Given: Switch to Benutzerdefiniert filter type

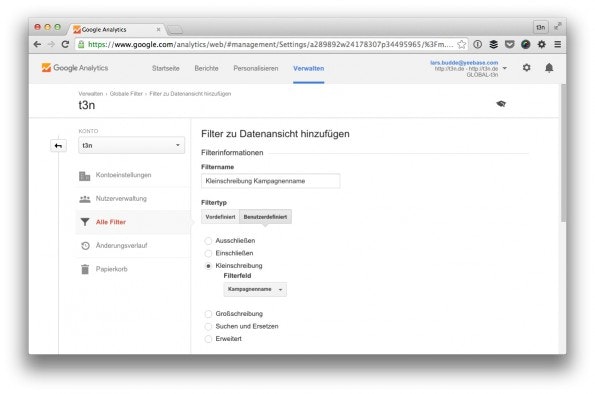Looking at the screenshot, I should point(265,217).
